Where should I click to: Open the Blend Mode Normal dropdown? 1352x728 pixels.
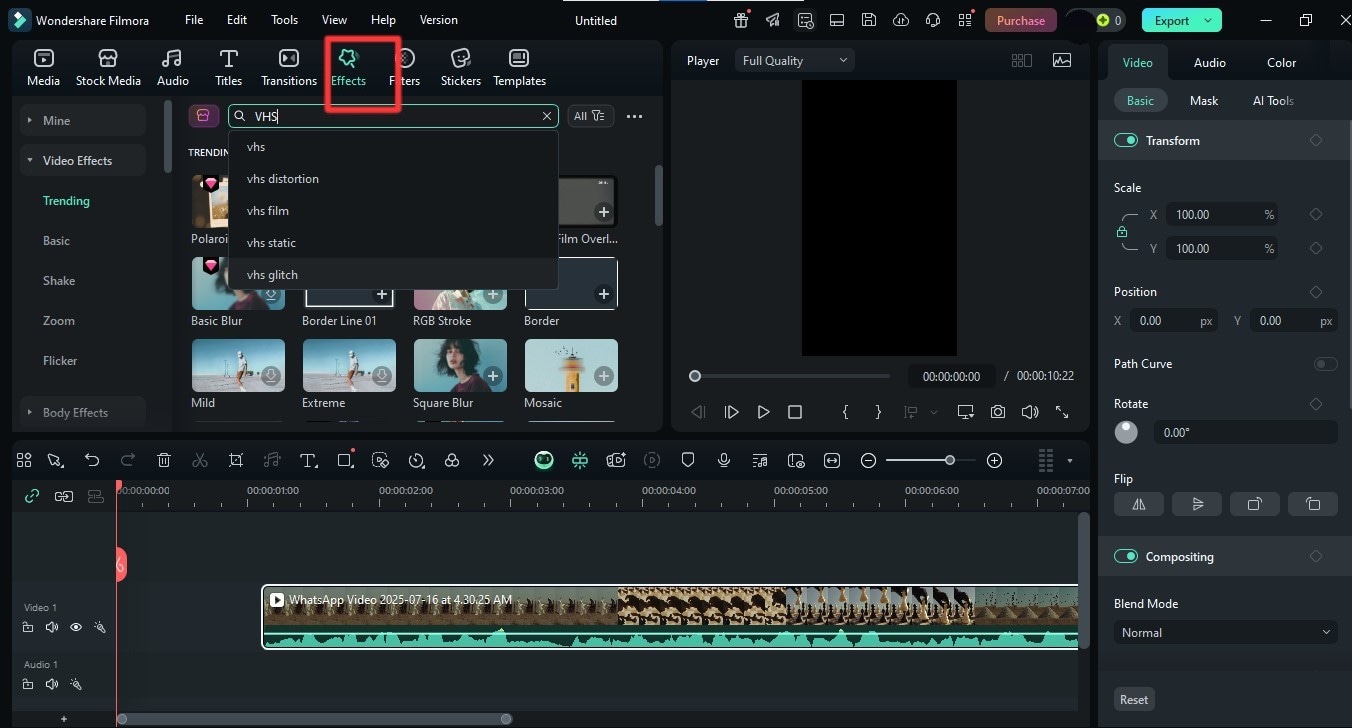(x=1225, y=632)
